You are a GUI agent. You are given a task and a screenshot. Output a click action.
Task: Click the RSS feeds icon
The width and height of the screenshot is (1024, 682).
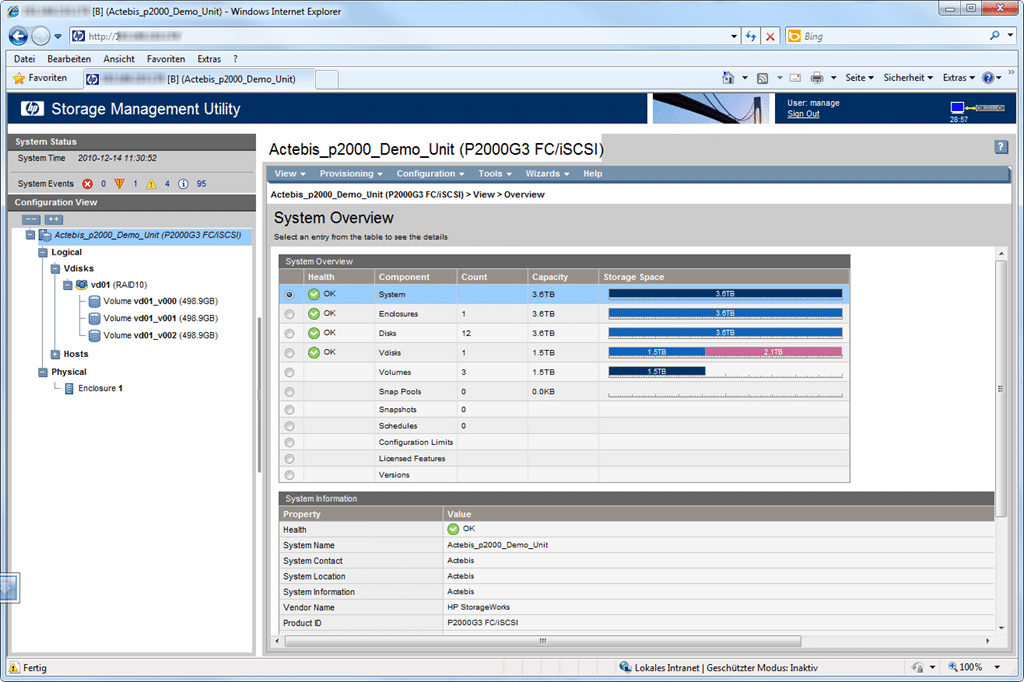762,78
